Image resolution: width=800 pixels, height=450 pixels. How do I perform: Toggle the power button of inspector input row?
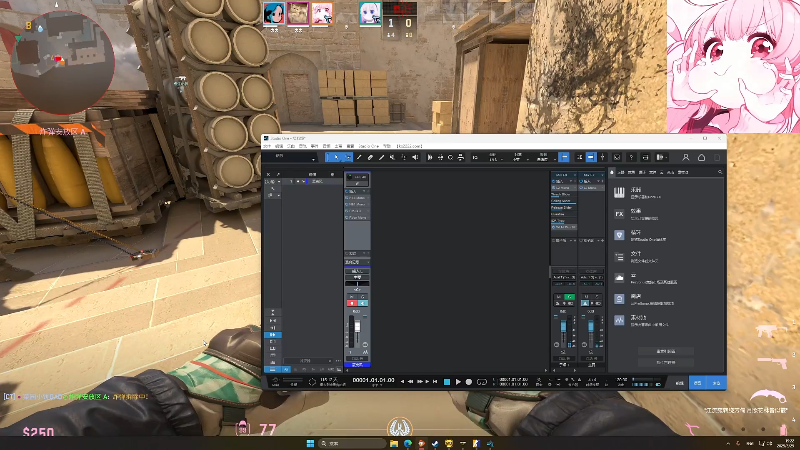[x=347, y=191]
